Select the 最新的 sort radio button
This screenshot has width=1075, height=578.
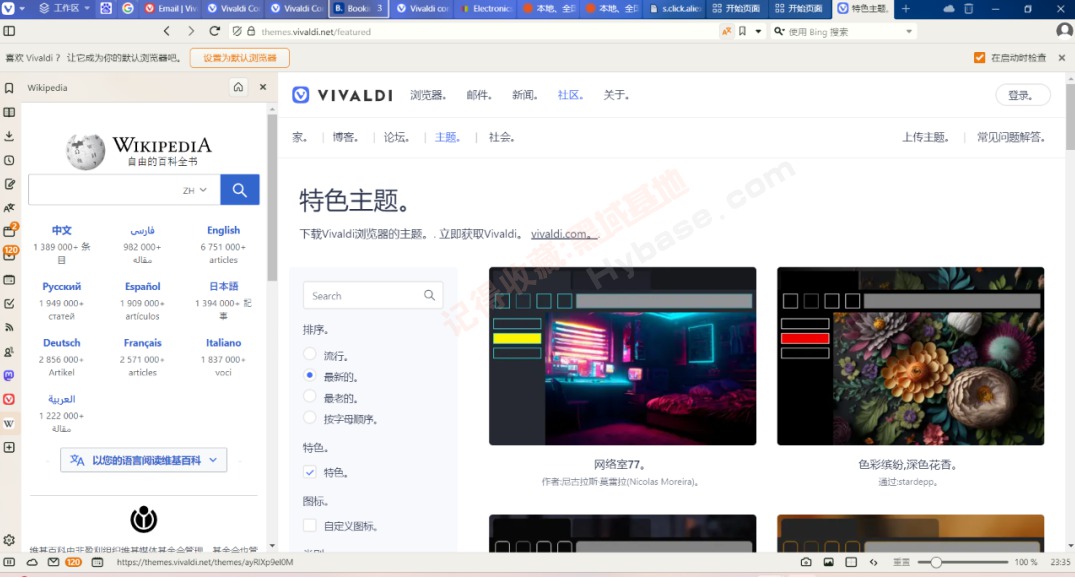click(x=310, y=376)
